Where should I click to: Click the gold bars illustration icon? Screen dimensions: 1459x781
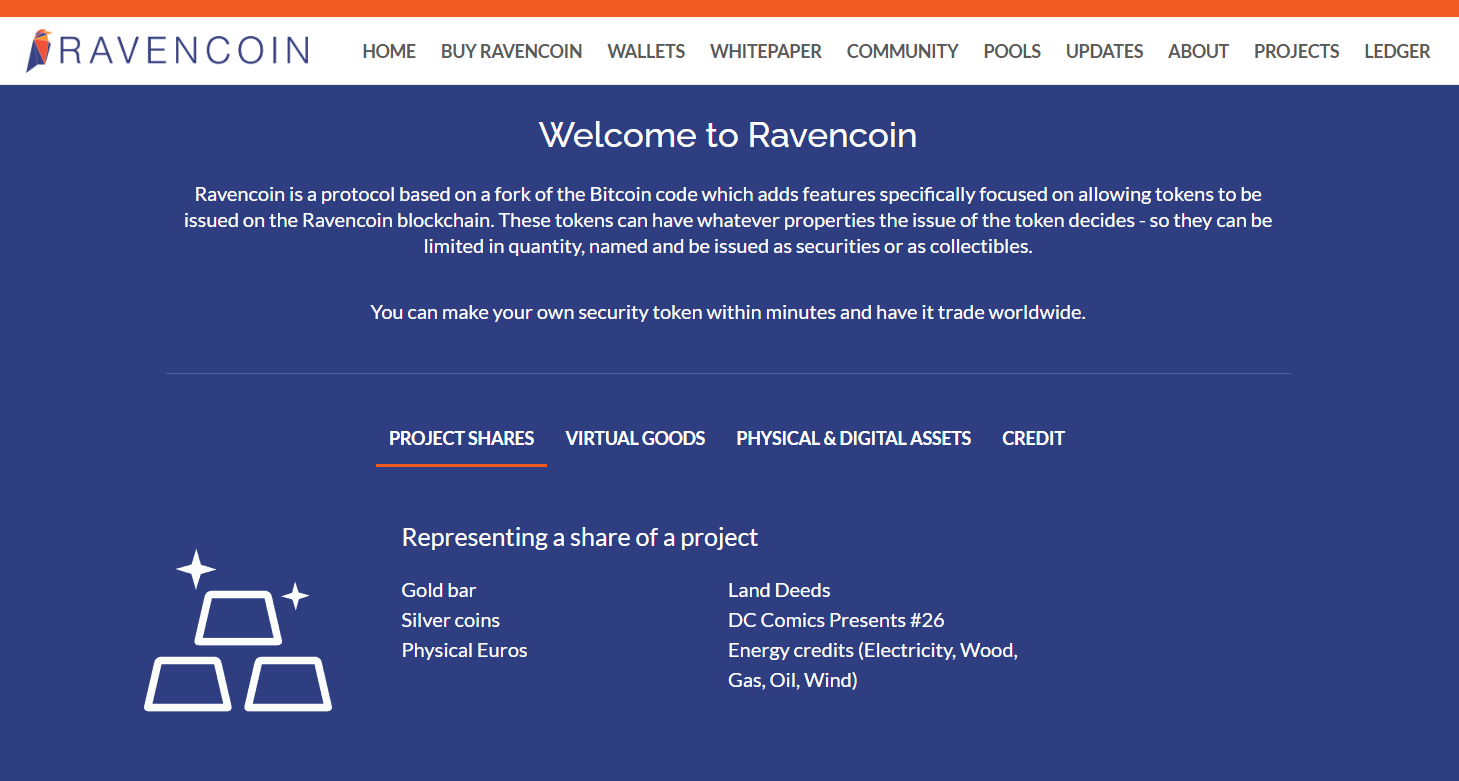tap(238, 631)
